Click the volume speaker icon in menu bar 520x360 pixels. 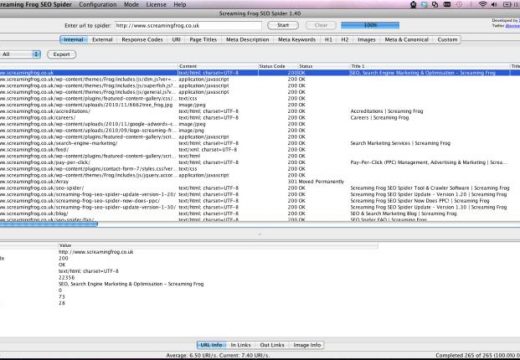coord(494,4)
